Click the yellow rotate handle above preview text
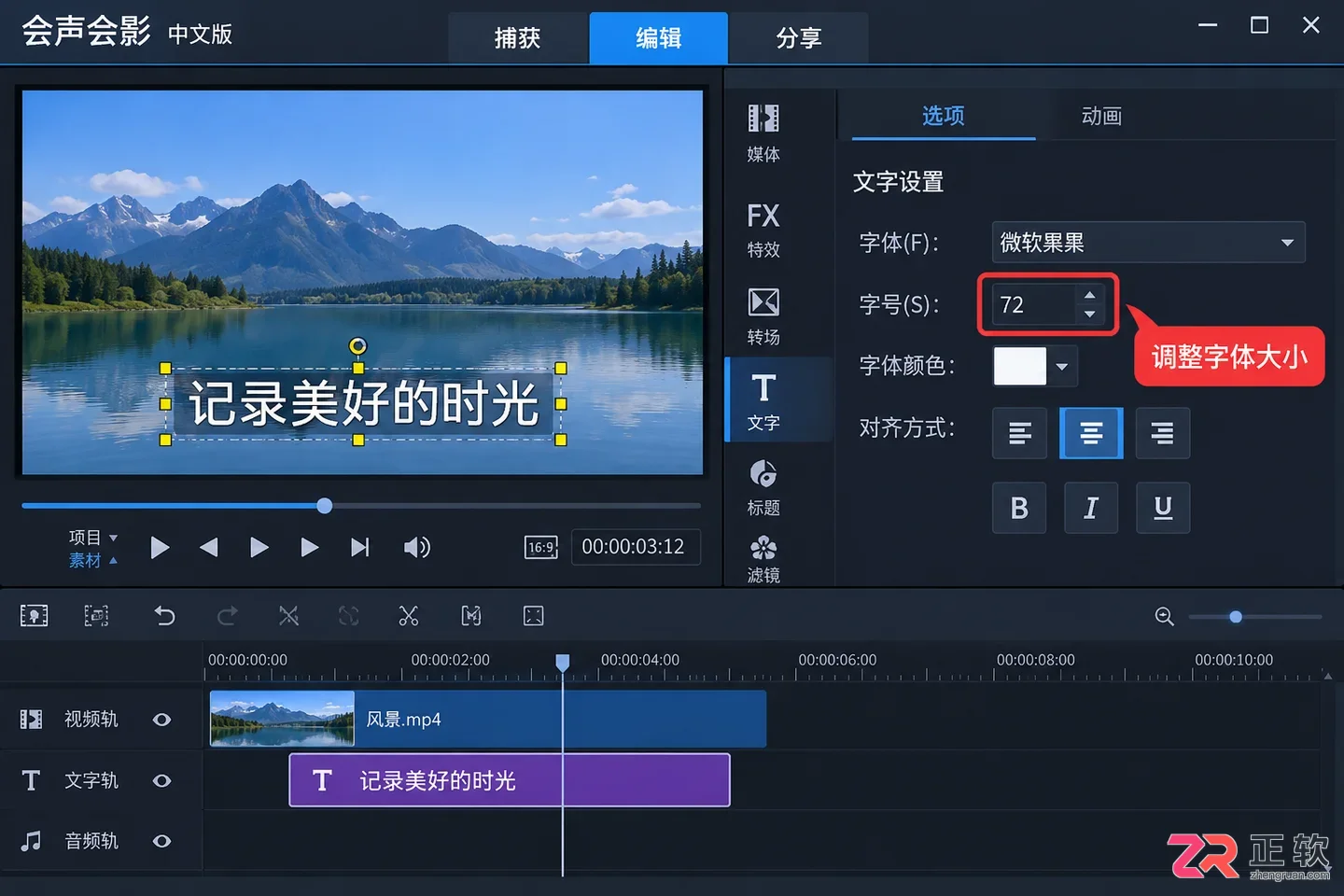The width and height of the screenshot is (1344, 896). point(357,346)
